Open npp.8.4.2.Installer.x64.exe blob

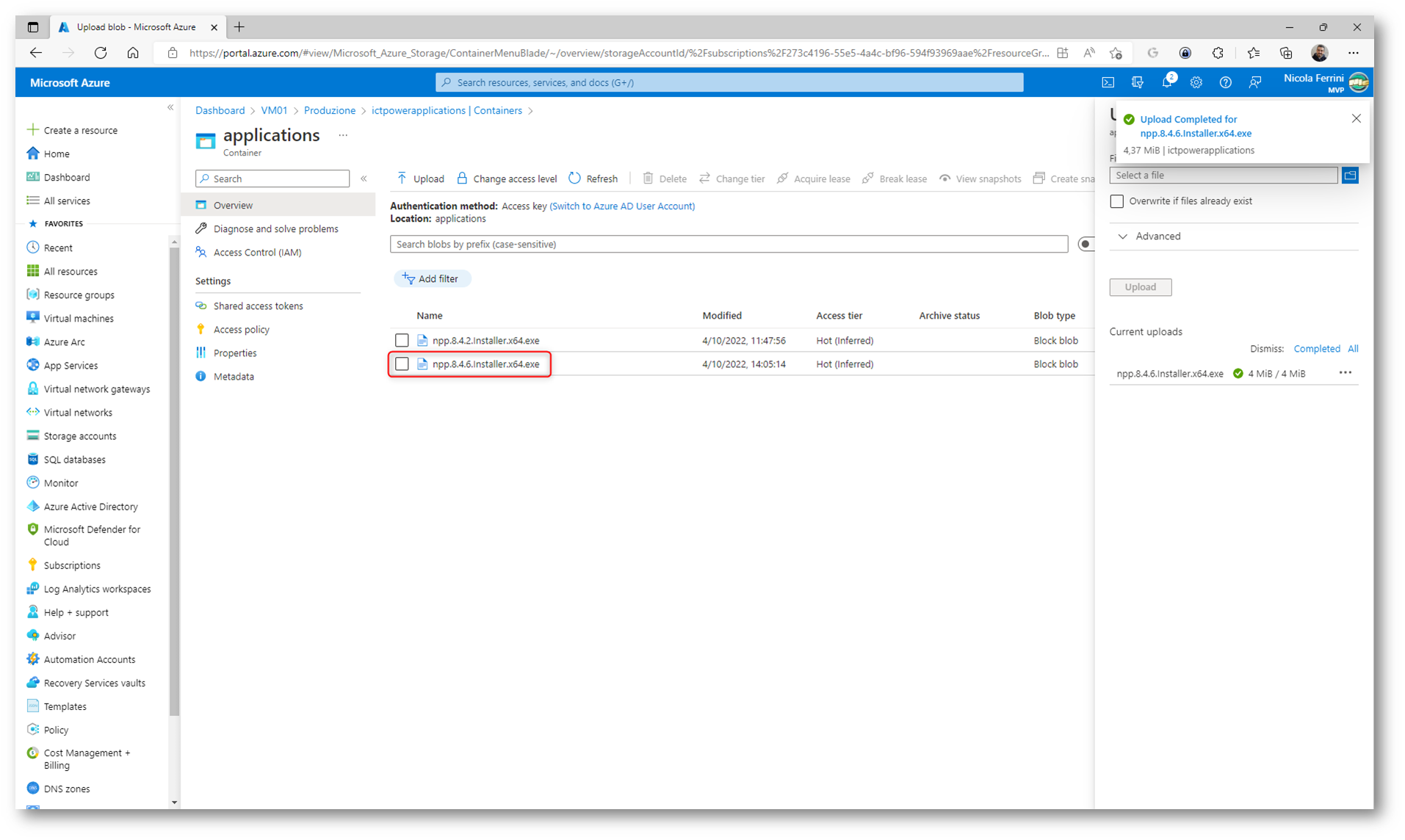click(485, 340)
